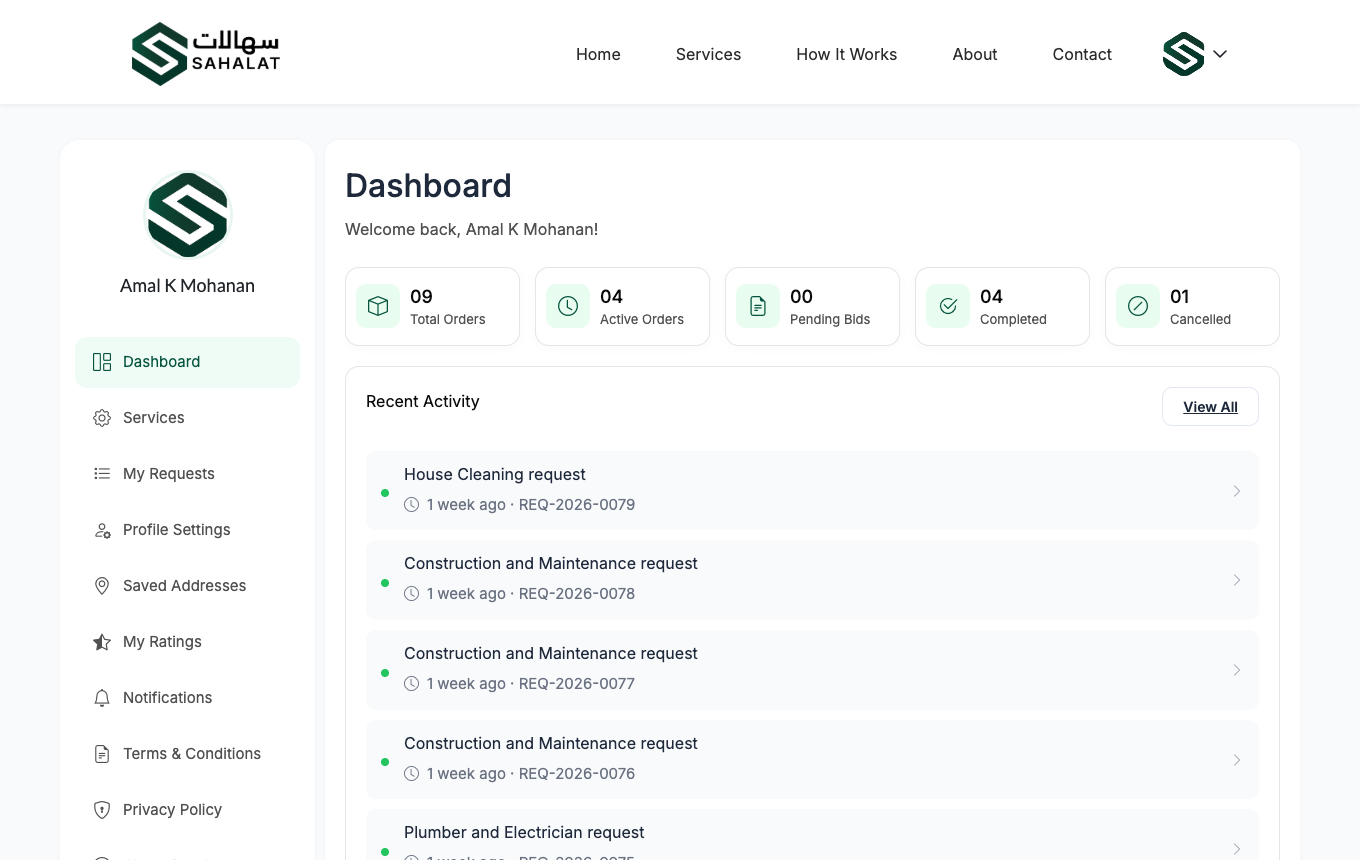Open the Contact page
The height and width of the screenshot is (860, 1360).
(1082, 54)
